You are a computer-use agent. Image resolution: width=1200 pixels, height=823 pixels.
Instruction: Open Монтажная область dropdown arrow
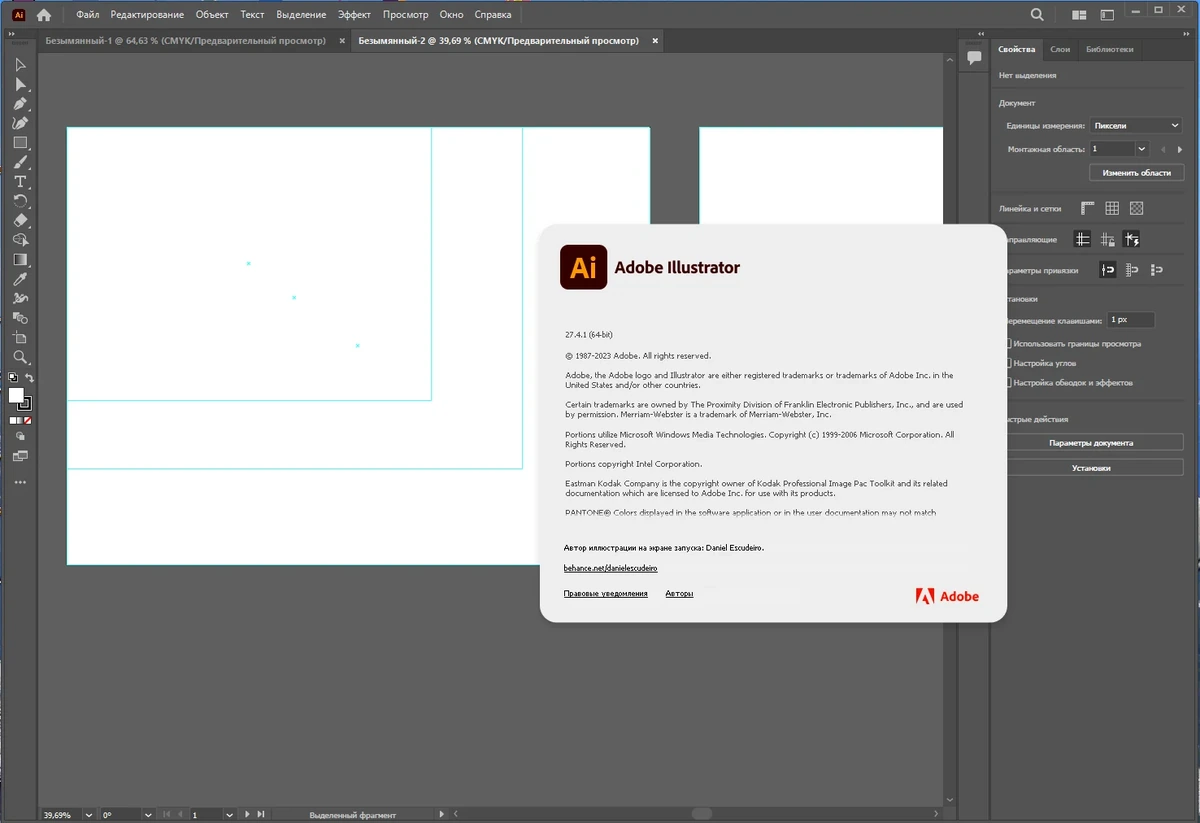[1142, 148]
